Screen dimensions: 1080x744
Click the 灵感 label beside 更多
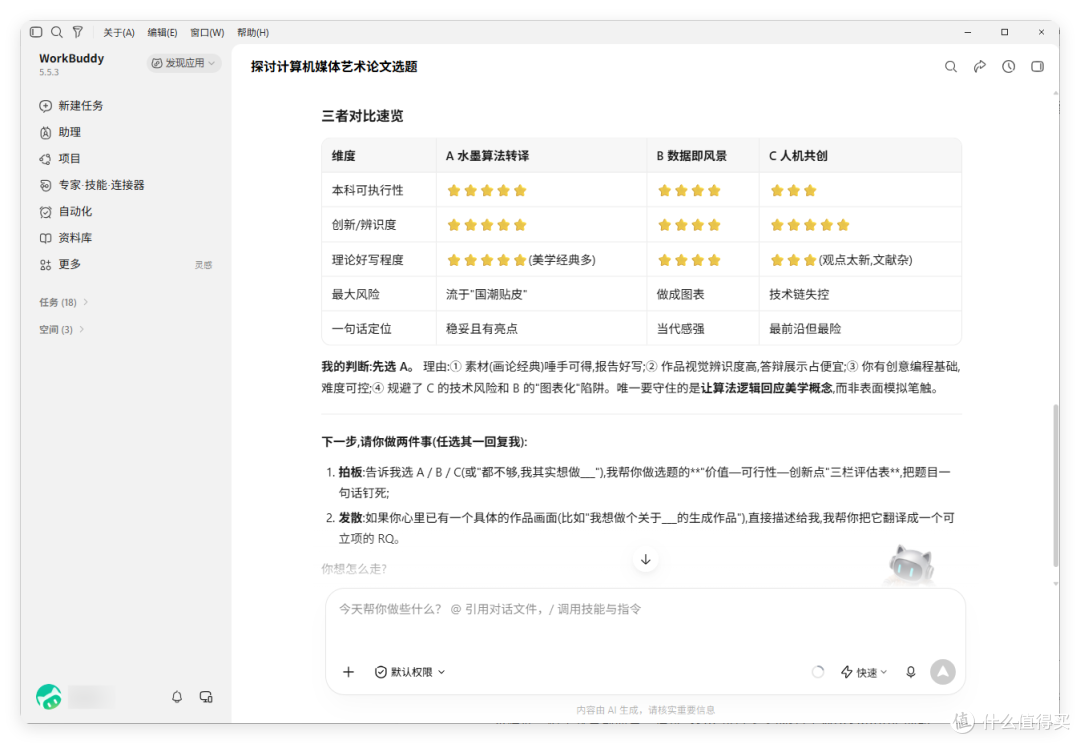pyautogui.click(x=203, y=265)
